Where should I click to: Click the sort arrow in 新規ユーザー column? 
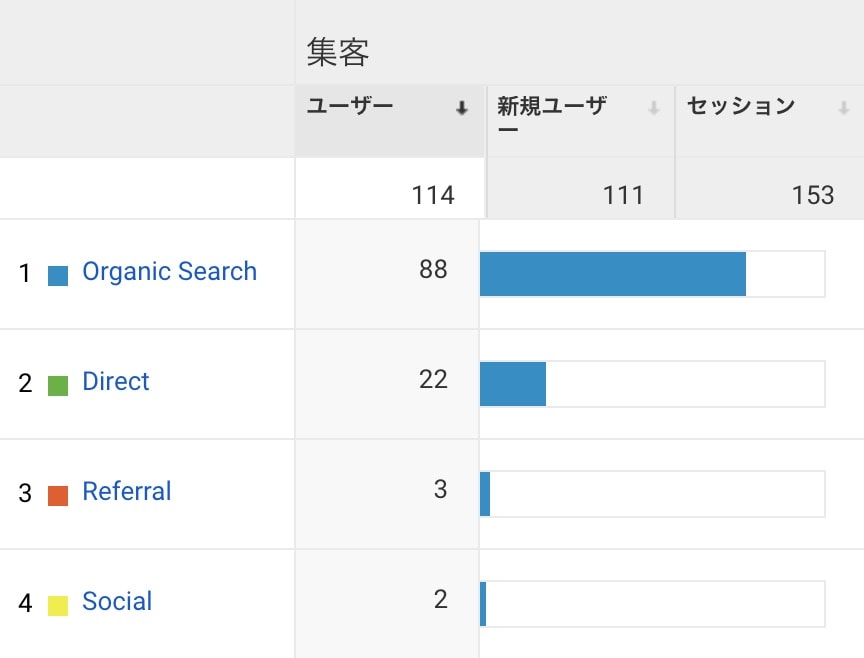654,108
